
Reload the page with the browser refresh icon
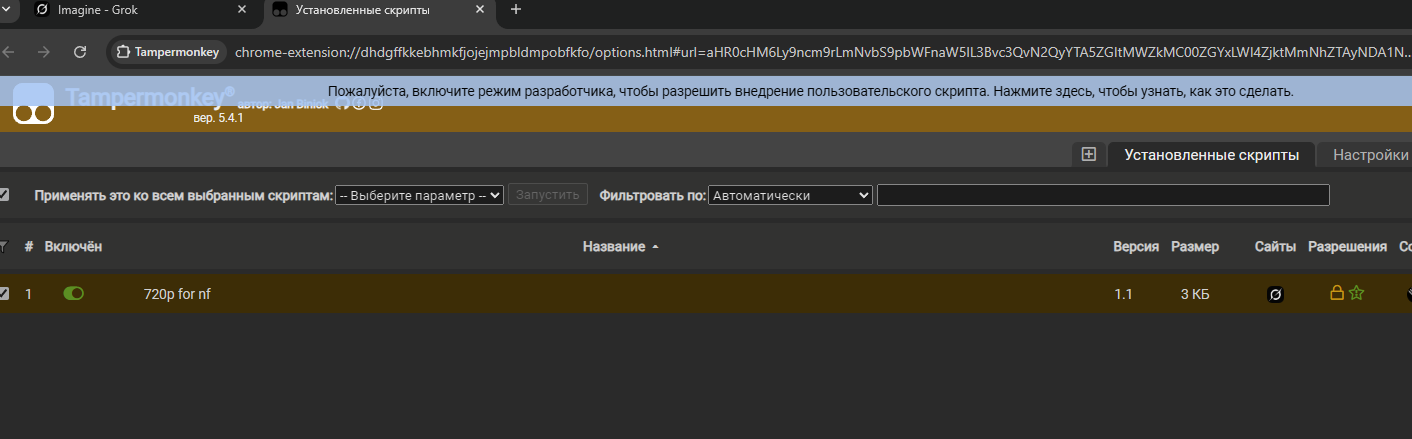[80, 52]
